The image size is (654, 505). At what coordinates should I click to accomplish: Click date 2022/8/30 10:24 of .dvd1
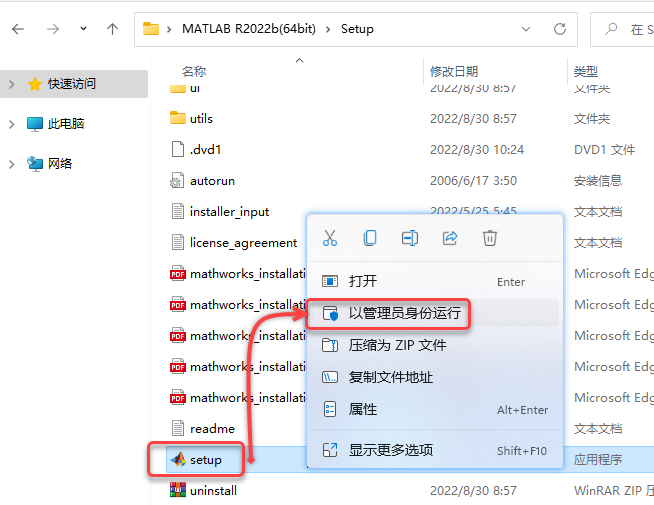[x=477, y=150]
